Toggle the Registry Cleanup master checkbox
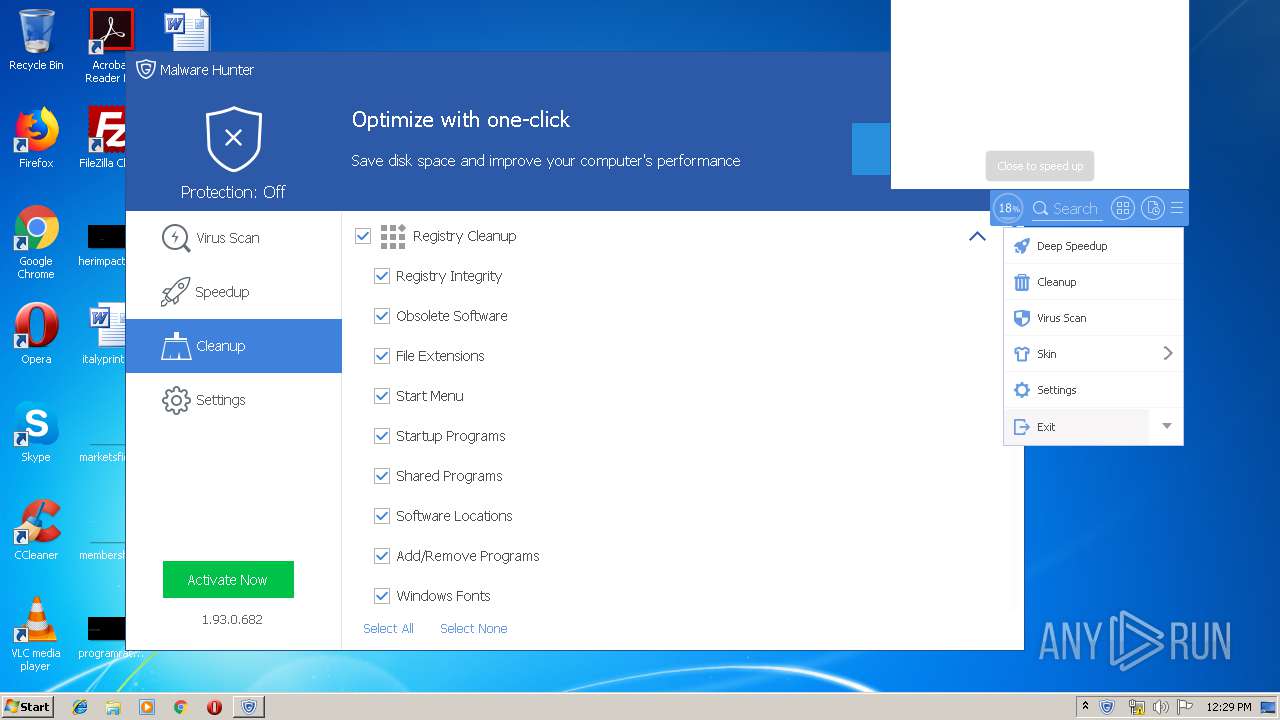 [363, 236]
